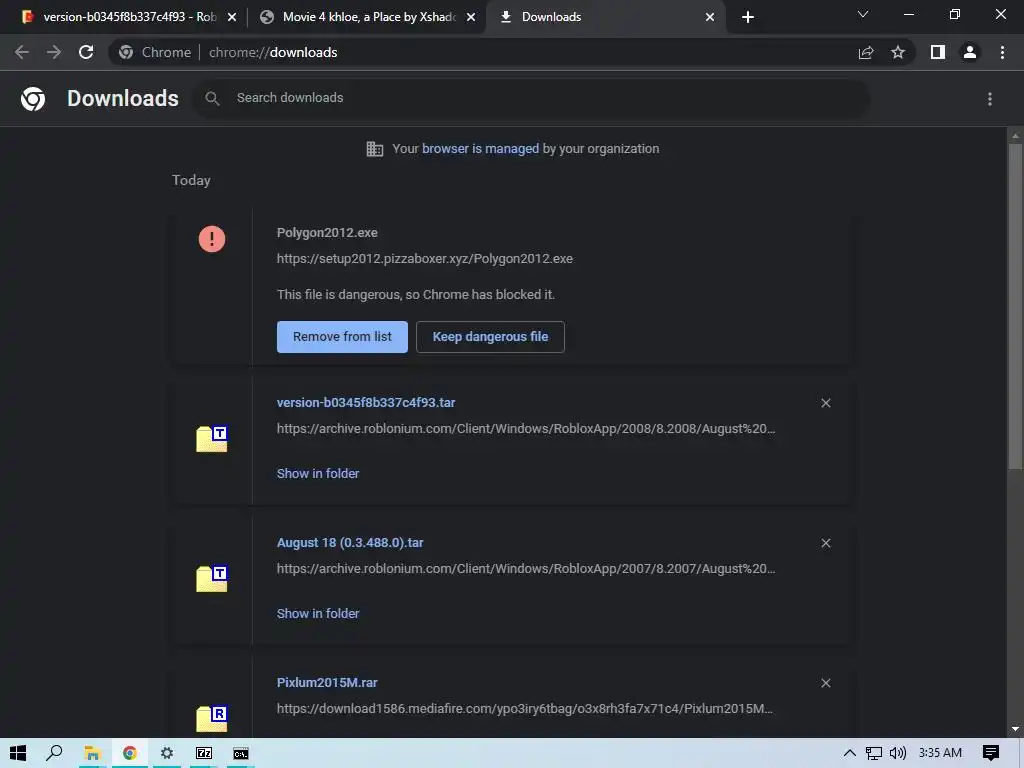Open the share this page icon
Image resolution: width=1024 pixels, height=768 pixels.
pyautogui.click(x=866, y=52)
